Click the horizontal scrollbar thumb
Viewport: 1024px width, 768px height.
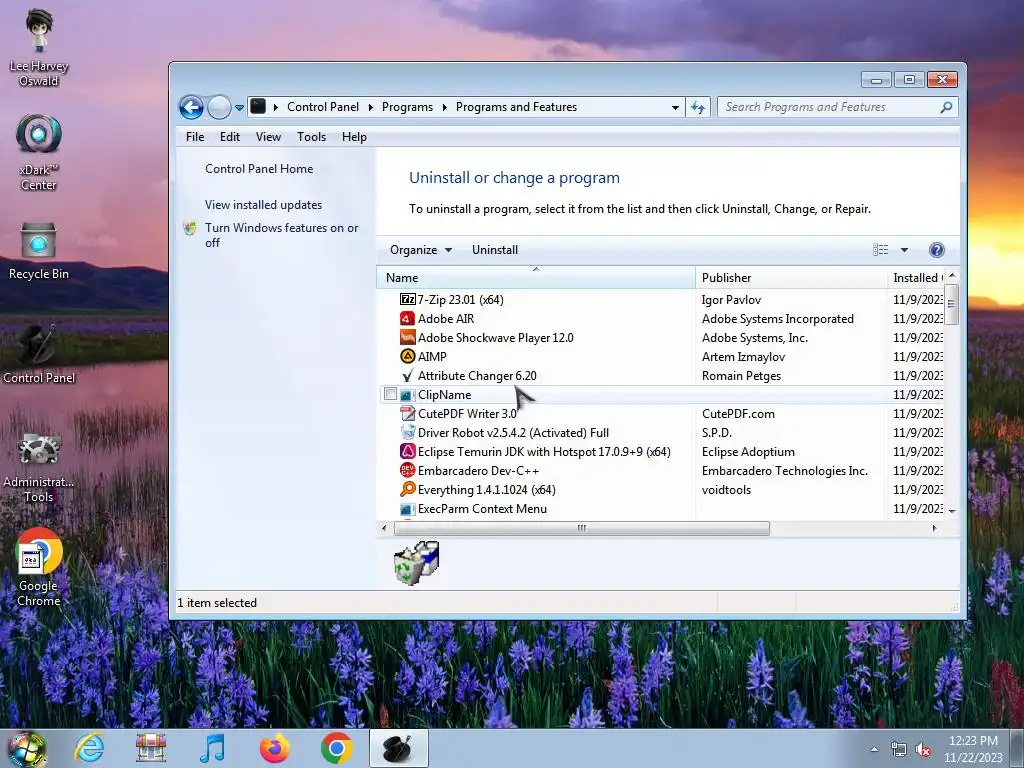582,528
